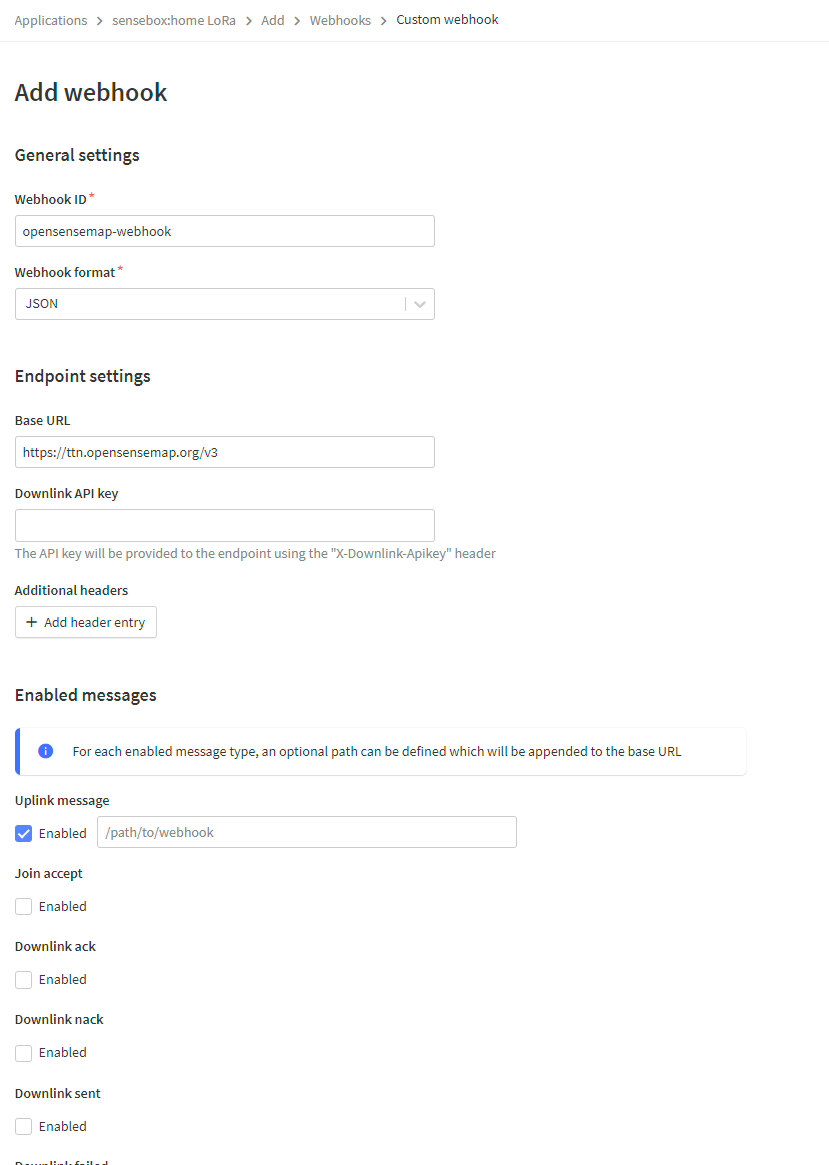Image resolution: width=829 pixels, height=1165 pixels.
Task: Click the Downlink API key field
Action: tap(225, 525)
